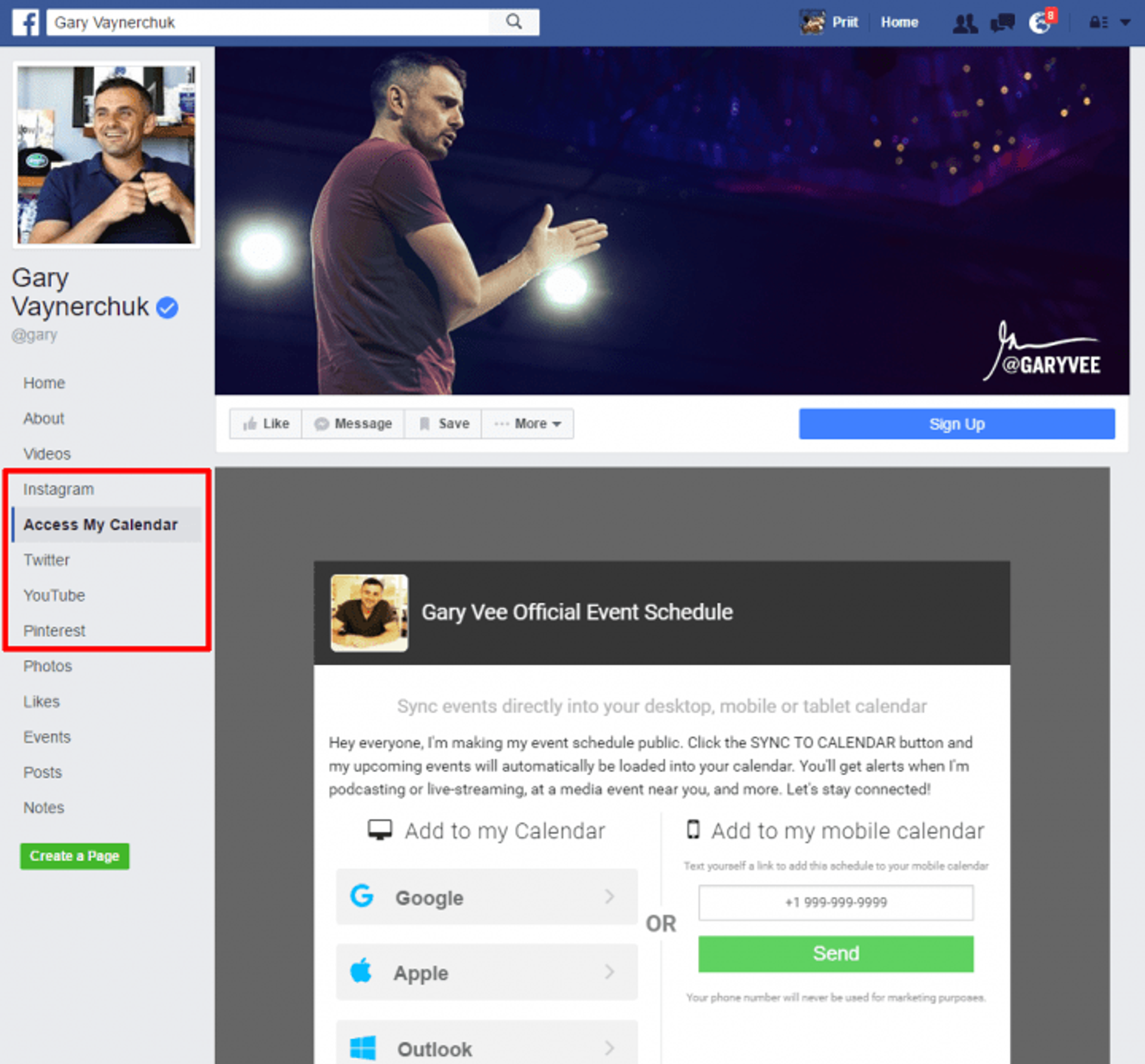This screenshot has width=1145, height=1064.
Task: Open Home in the page sidebar
Action: [44, 383]
